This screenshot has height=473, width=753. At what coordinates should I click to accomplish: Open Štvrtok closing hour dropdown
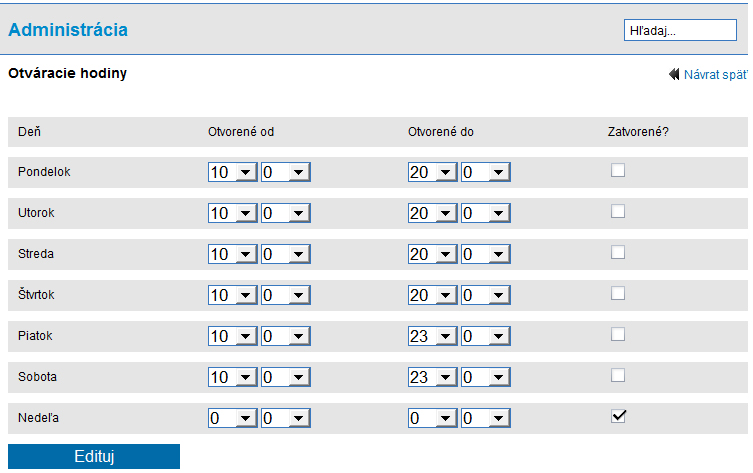click(x=433, y=295)
